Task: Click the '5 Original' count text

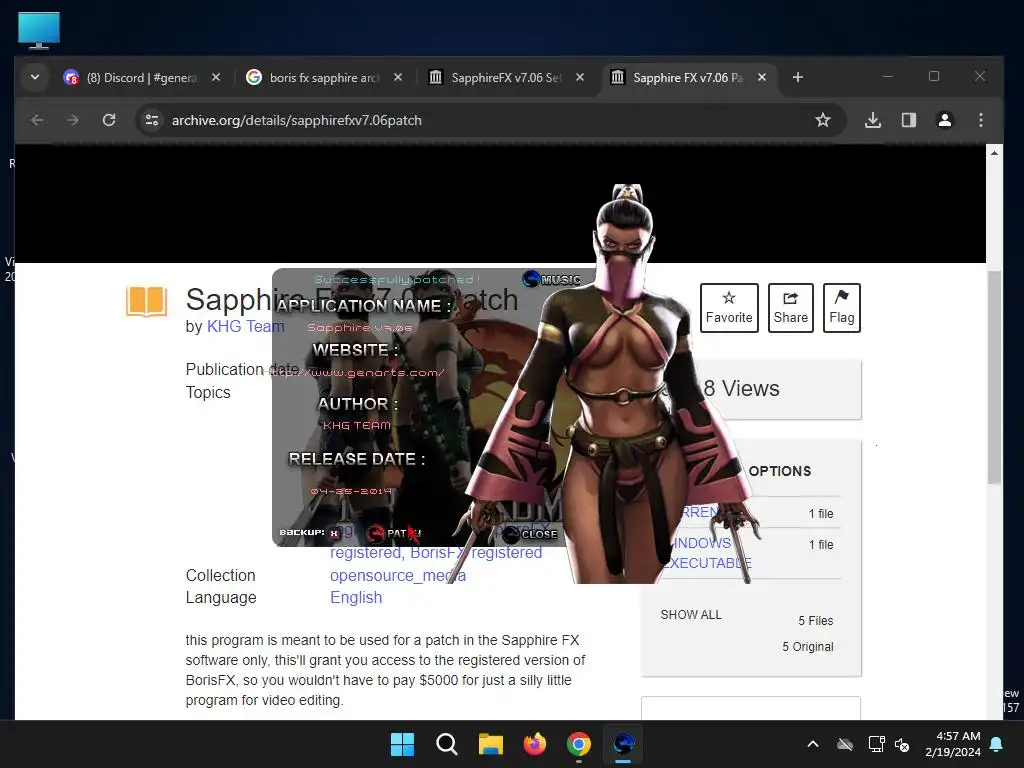Action: tap(808, 647)
